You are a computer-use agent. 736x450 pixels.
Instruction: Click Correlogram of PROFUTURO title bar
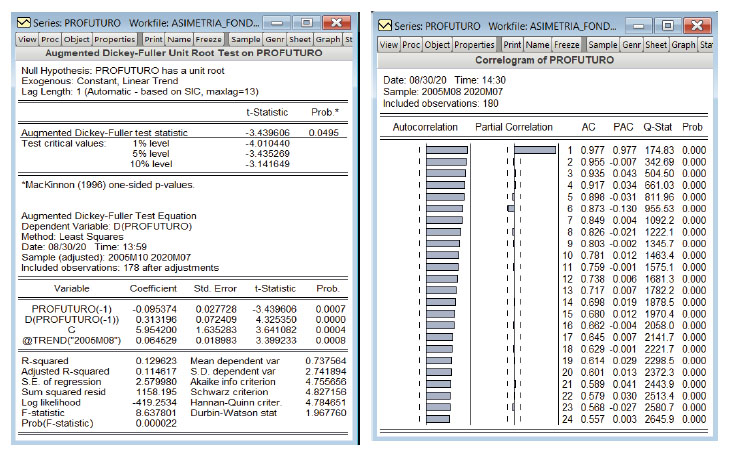(544, 60)
